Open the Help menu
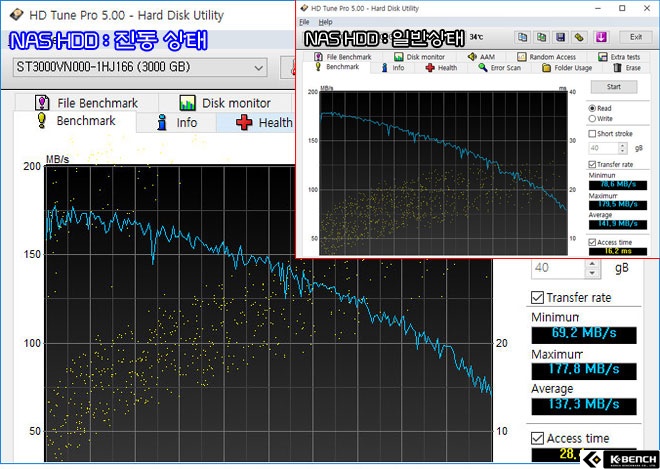 325,22
